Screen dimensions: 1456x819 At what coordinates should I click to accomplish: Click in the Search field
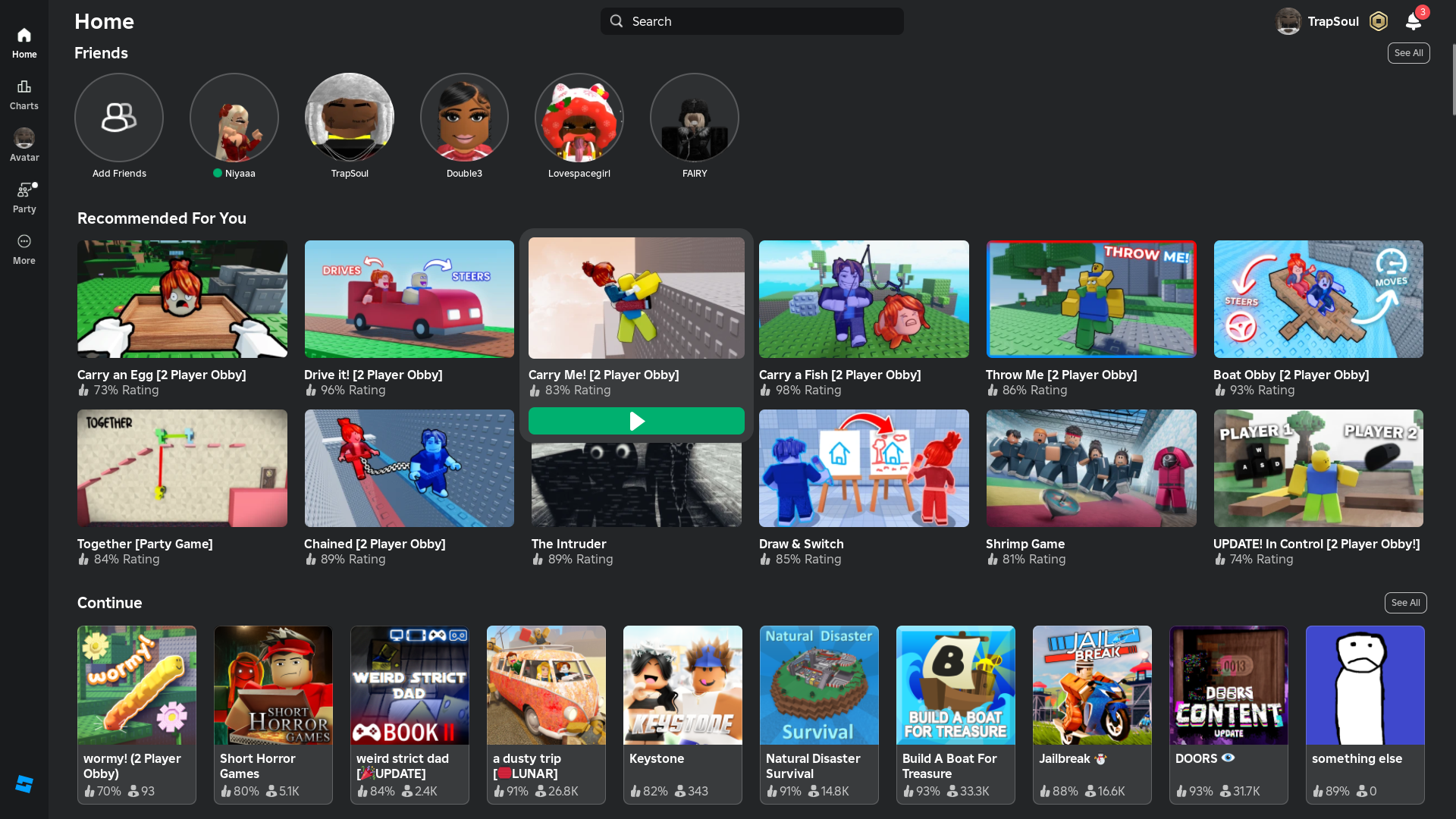(751, 21)
